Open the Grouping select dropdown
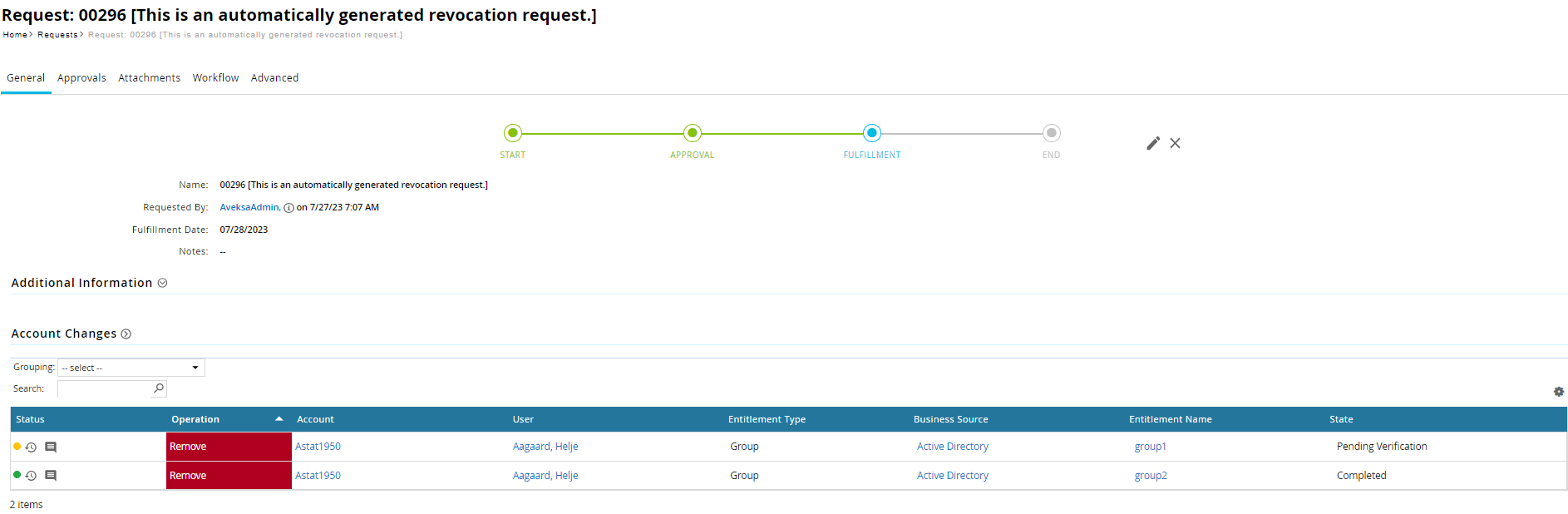Image resolution: width=1568 pixels, height=514 pixels. [131, 368]
